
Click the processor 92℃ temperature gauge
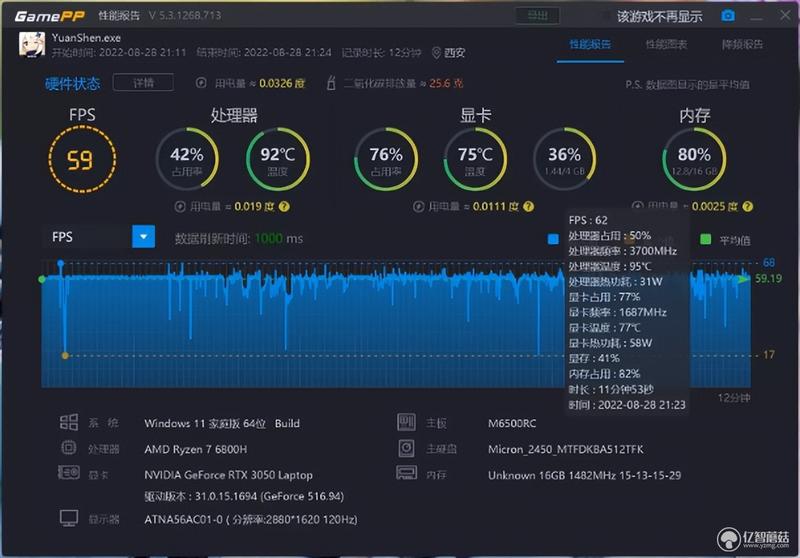tap(278, 159)
